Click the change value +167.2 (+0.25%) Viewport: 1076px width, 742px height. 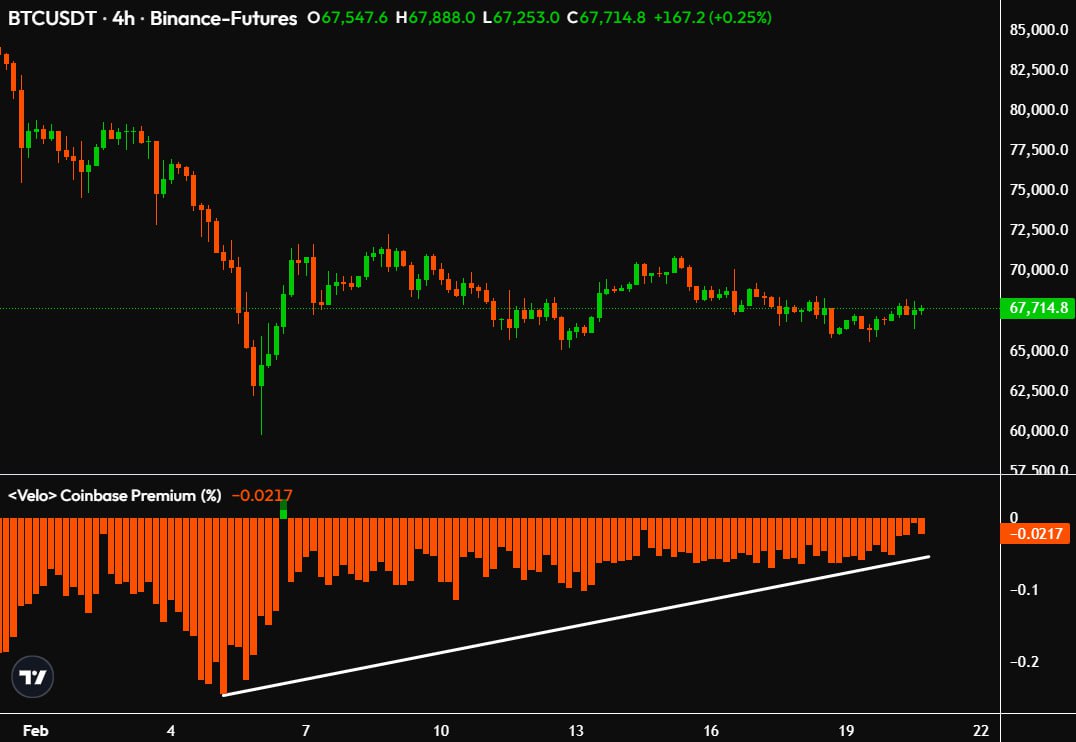coord(712,18)
